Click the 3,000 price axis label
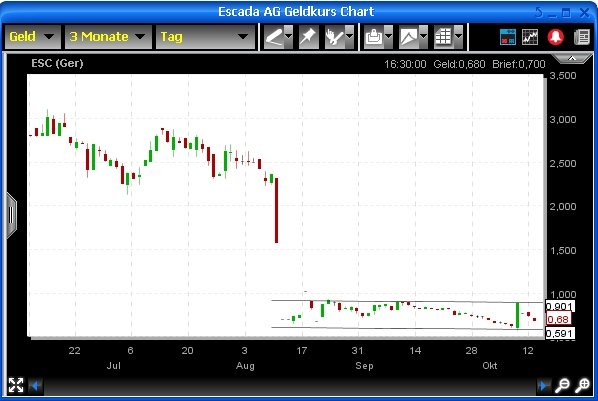This screenshot has height=401, width=598. pos(563,120)
